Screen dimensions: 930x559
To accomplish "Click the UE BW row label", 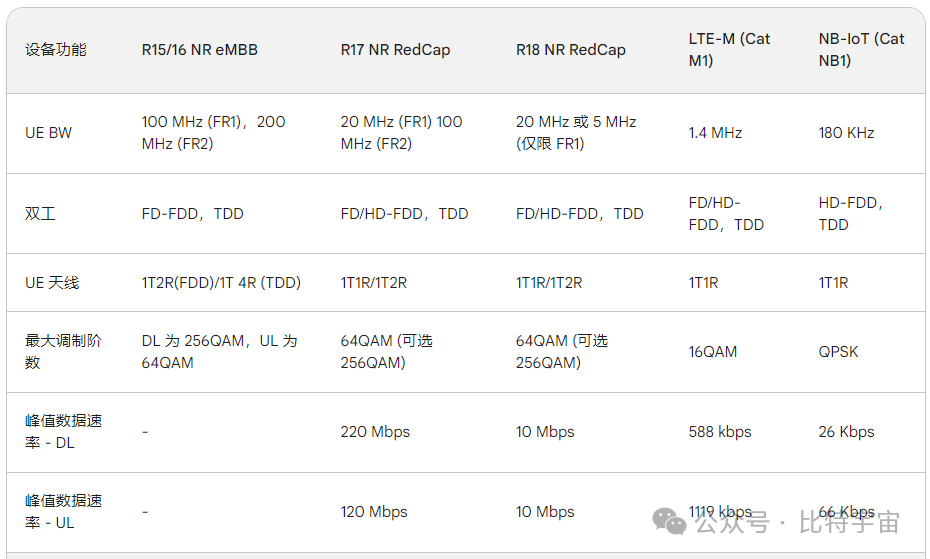I will (48, 133).
